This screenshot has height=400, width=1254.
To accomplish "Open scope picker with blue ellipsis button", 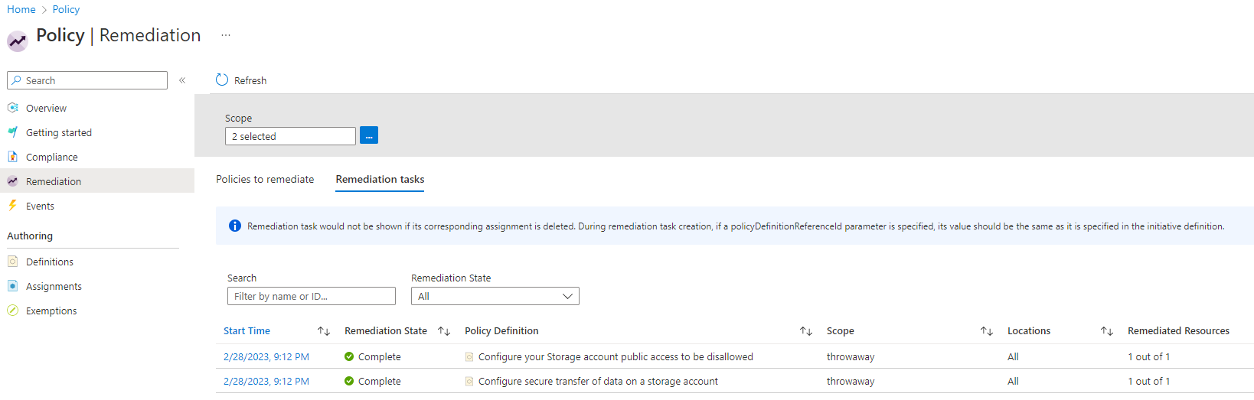I will point(368,136).
